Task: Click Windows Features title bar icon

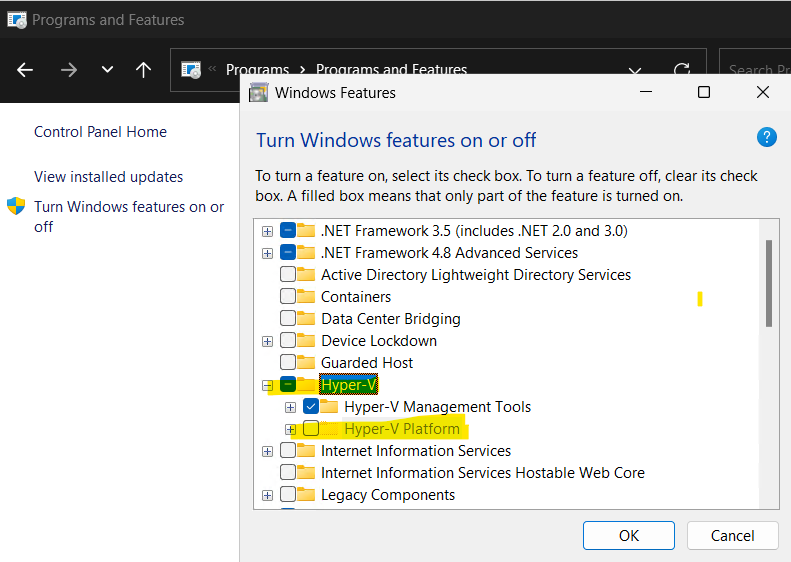Action: point(259,93)
